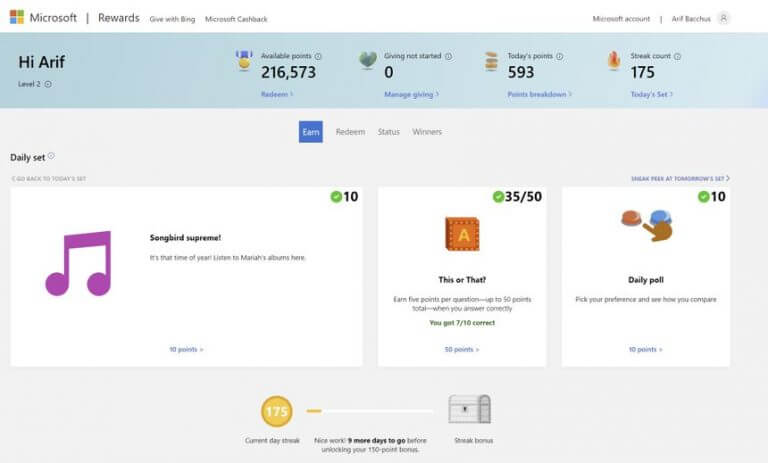Click the Streak count flame icon
The image size is (768, 463).
click(614, 61)
